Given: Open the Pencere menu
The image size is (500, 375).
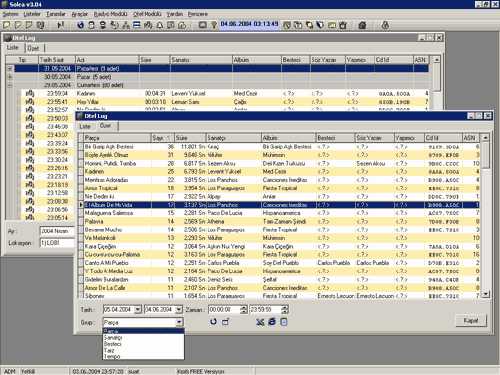Looking at the screenshot, I should (198, 14).
